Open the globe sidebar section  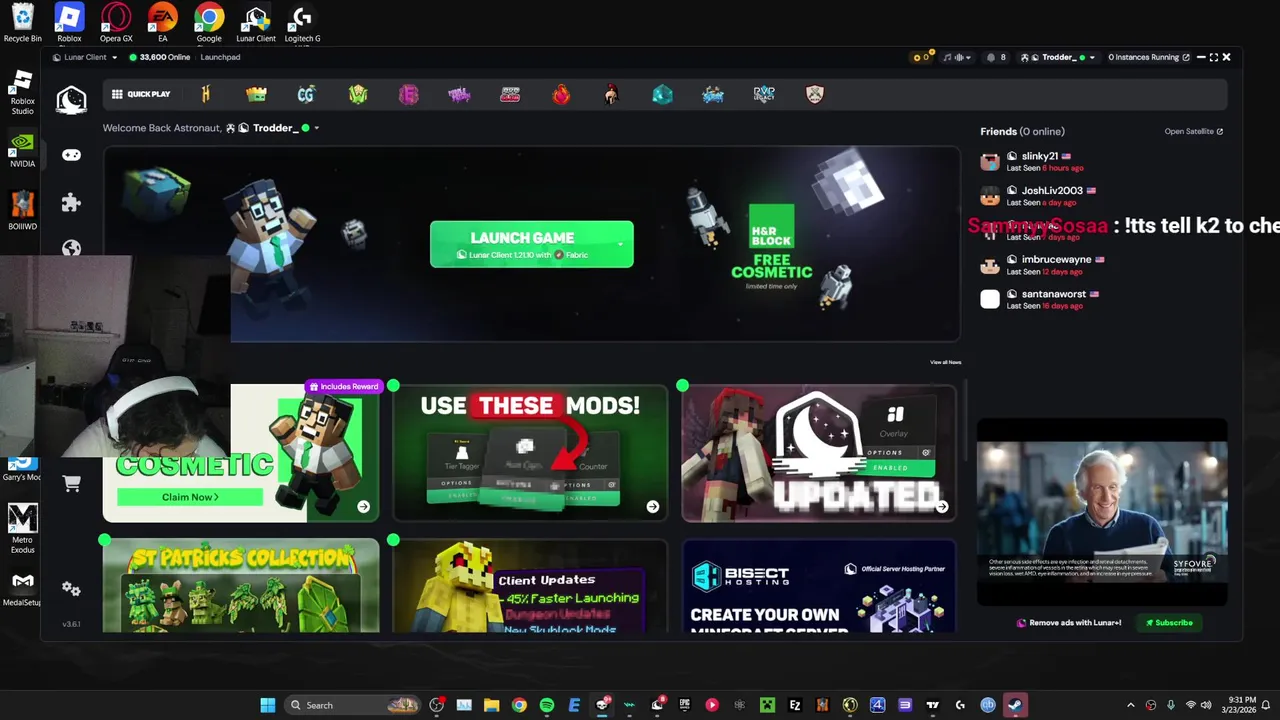tap(71, 248)
